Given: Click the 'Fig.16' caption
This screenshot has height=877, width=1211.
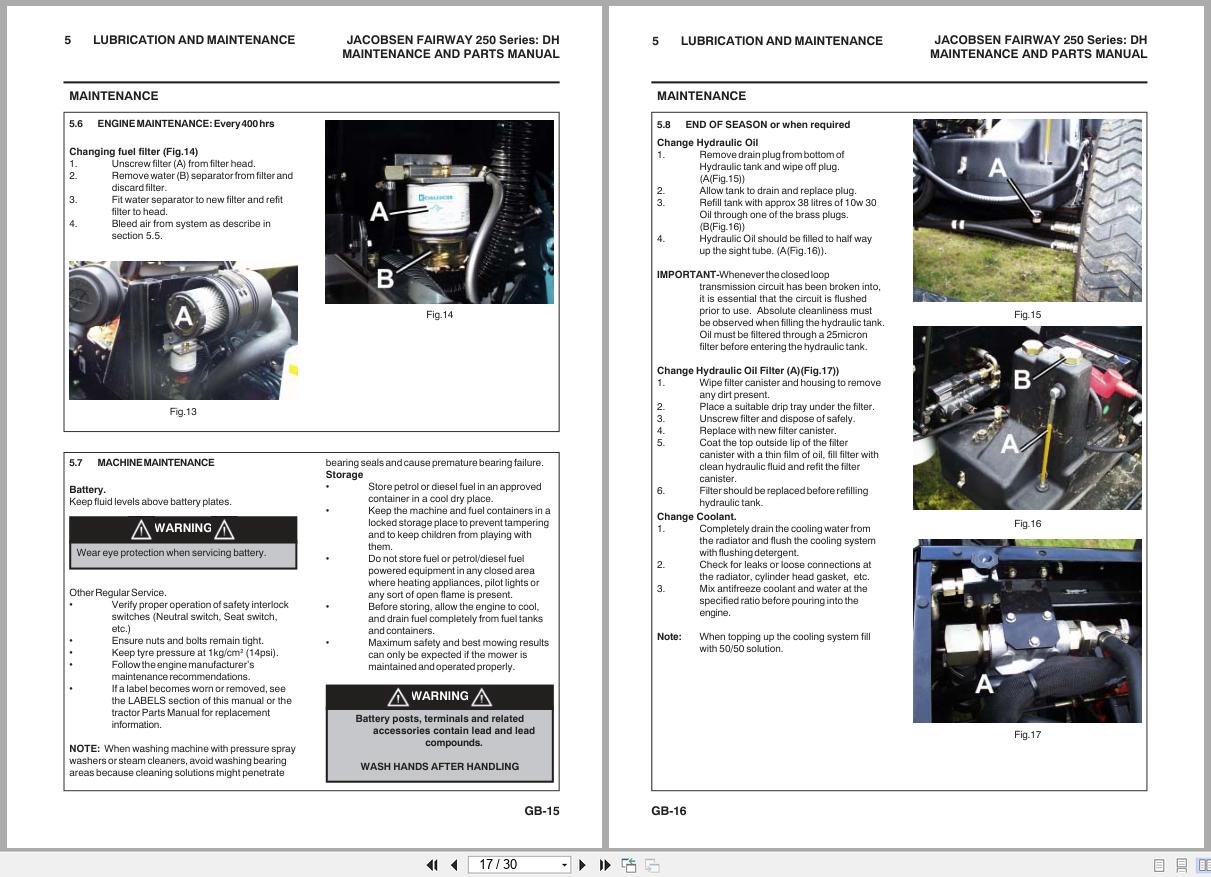Looking at the screenshot, I should coord(1027,524).
